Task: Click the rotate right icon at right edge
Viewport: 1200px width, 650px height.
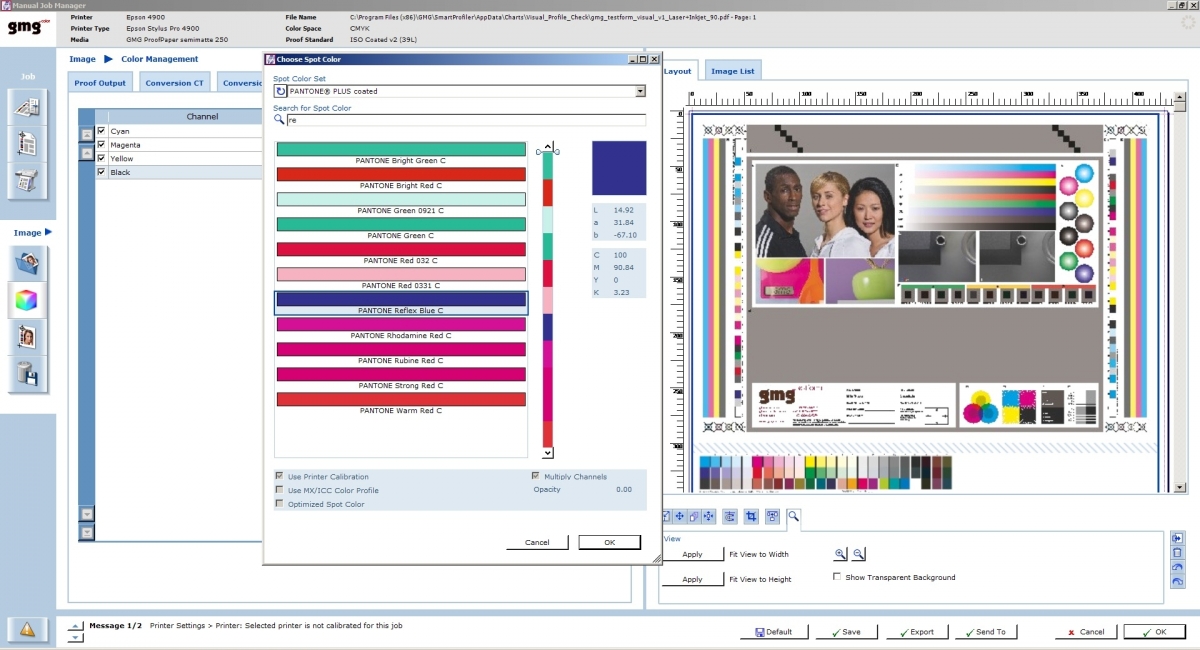Action: point(1177,581)
